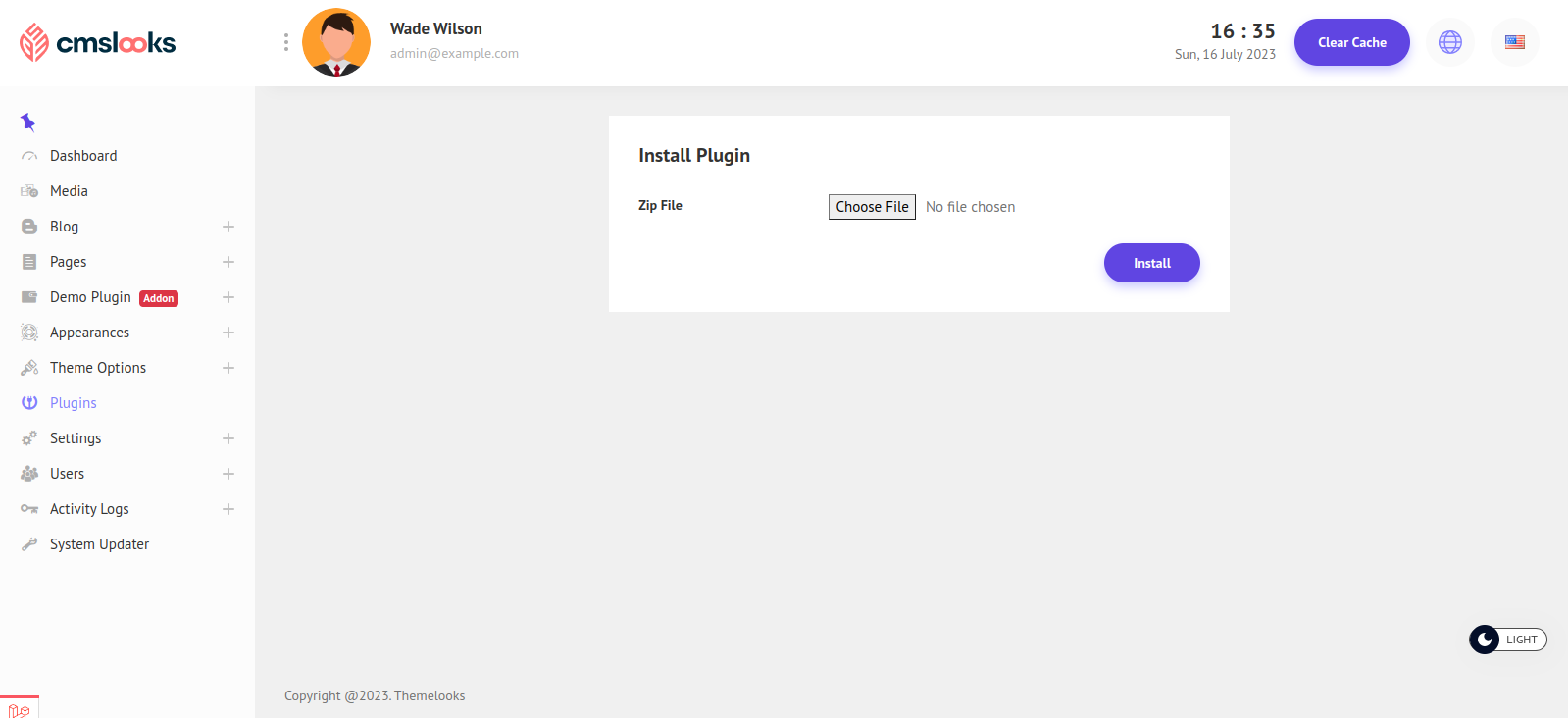Click Choose File for zip upload
The image size is (1568, 718).
pyautogui.click(x=872, y=207)
